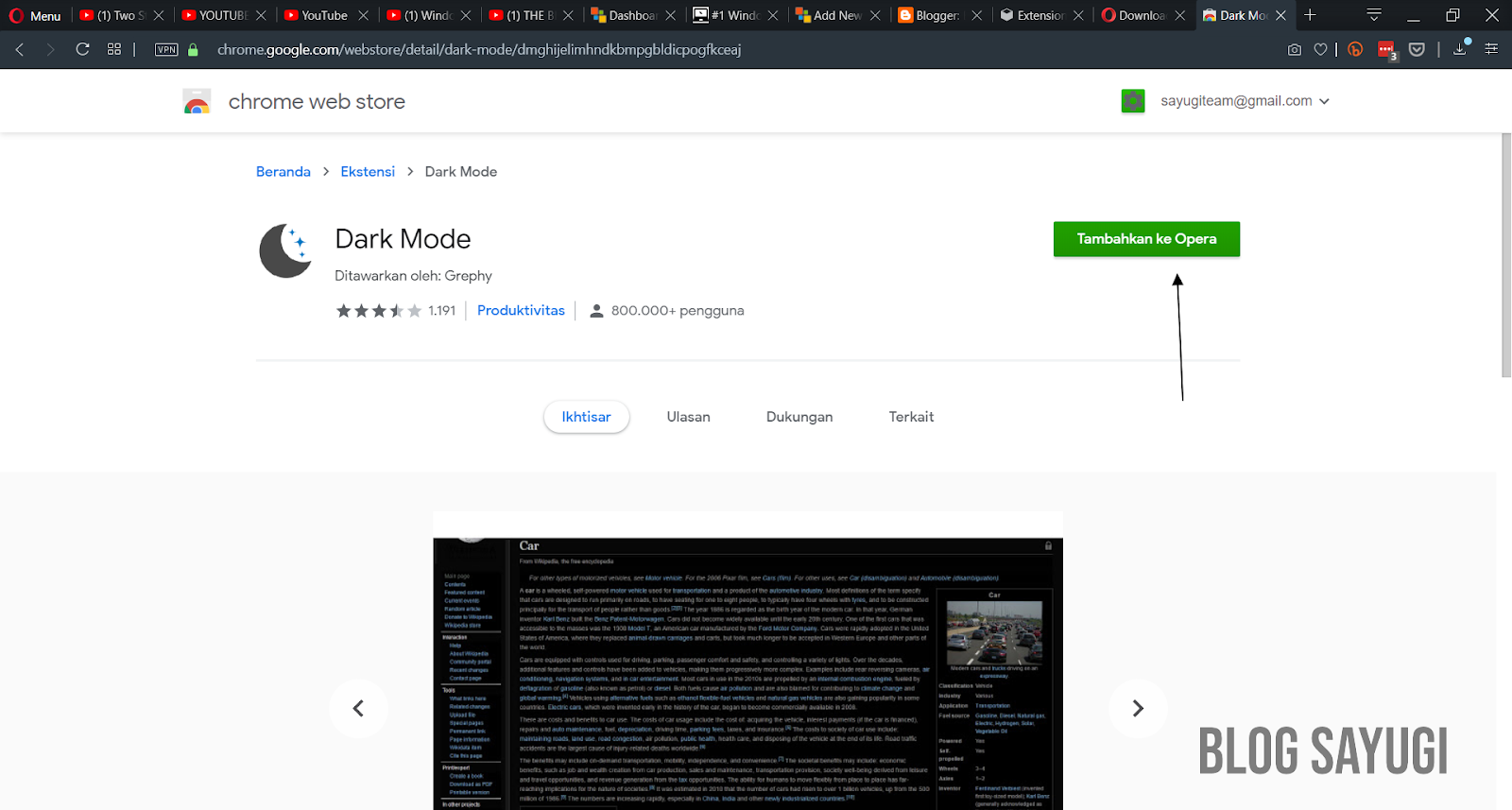1512x810 pixels.
Task: Add page to bookmarks with heart icon
Action: 1321,49
